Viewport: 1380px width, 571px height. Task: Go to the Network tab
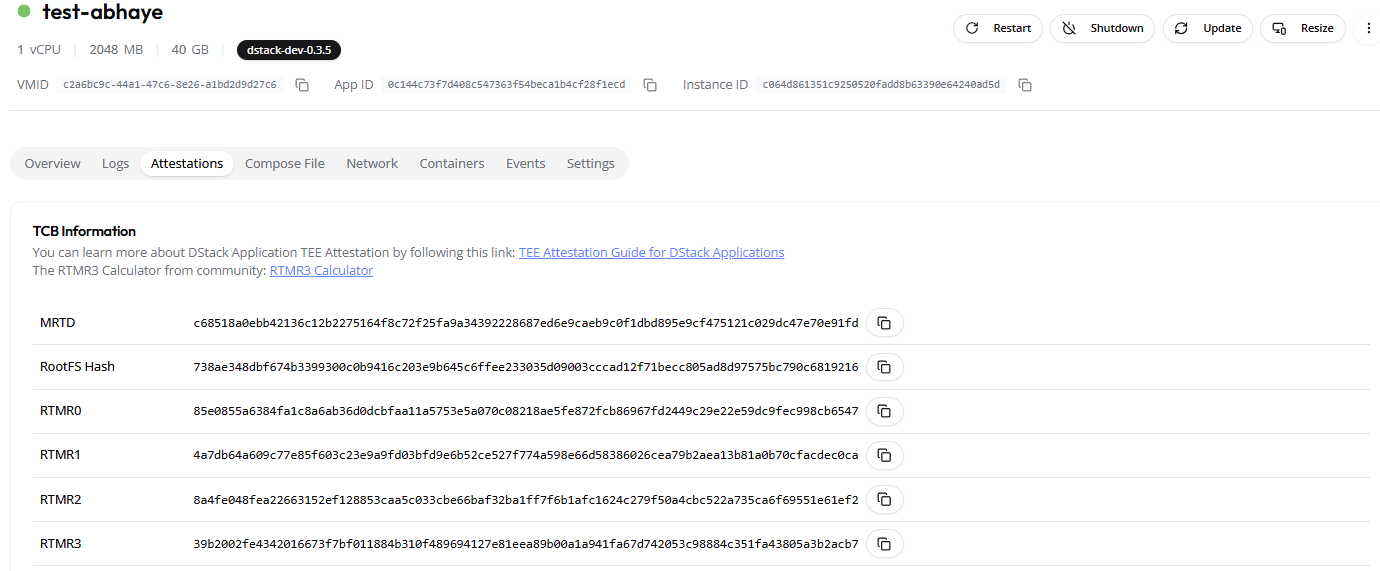[372, 164]
